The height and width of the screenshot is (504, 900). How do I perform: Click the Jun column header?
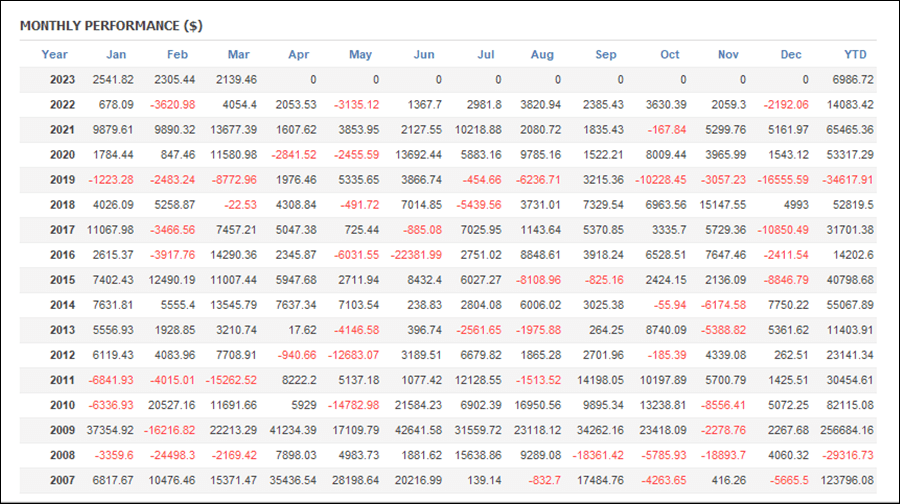click(424, 55)
